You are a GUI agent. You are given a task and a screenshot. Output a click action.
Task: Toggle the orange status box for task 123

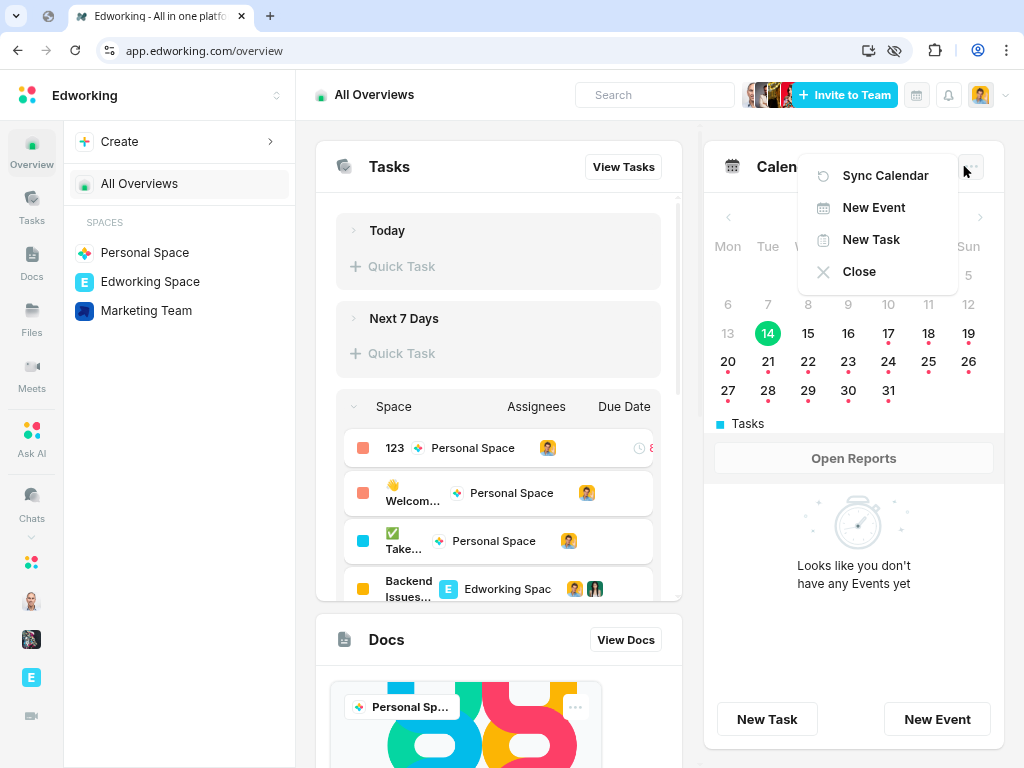coord(363,448)
